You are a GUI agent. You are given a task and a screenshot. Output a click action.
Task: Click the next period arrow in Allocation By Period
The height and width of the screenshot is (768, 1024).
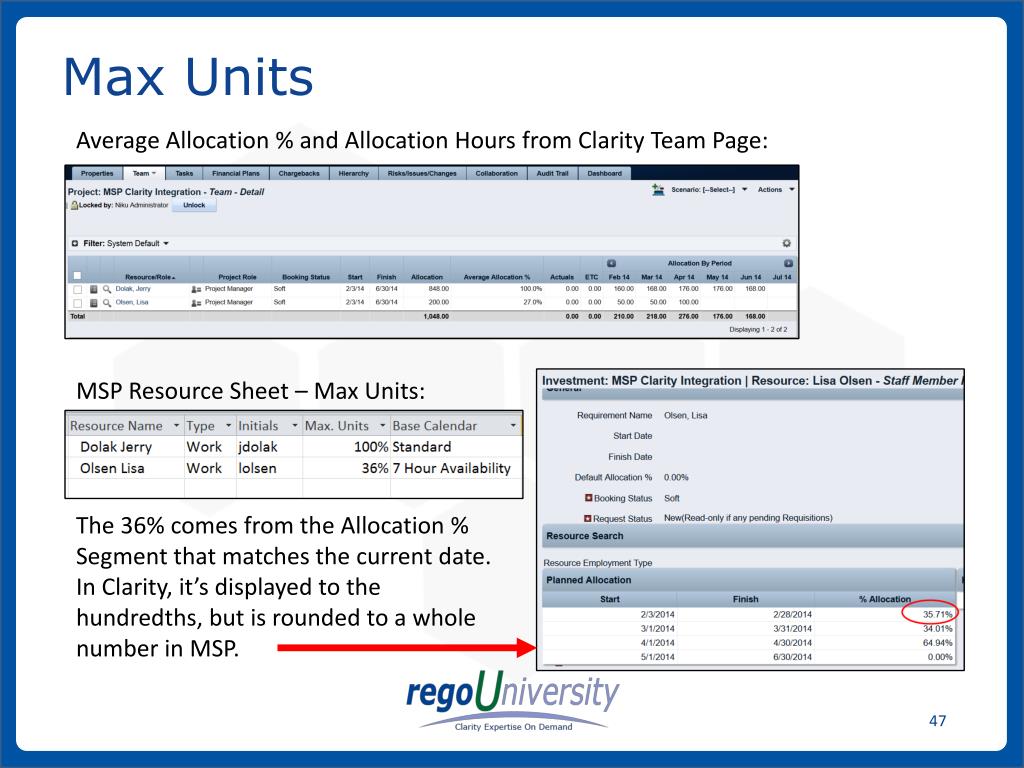(788, 263)
